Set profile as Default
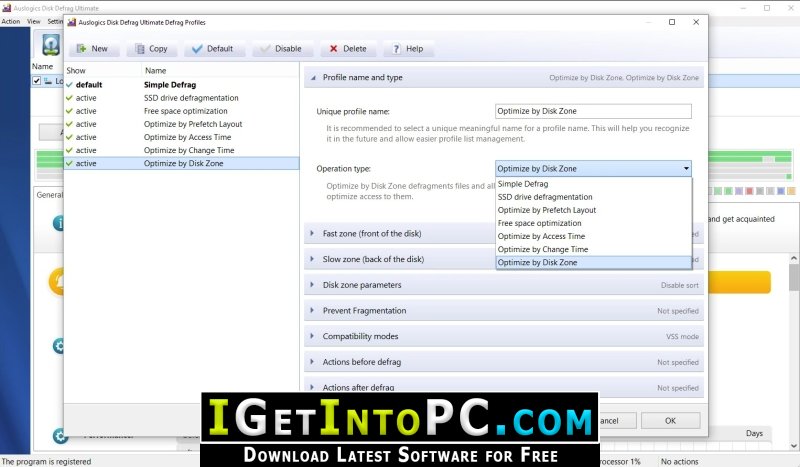The height and width of the screenshot is (467, 800). [213, 48]
